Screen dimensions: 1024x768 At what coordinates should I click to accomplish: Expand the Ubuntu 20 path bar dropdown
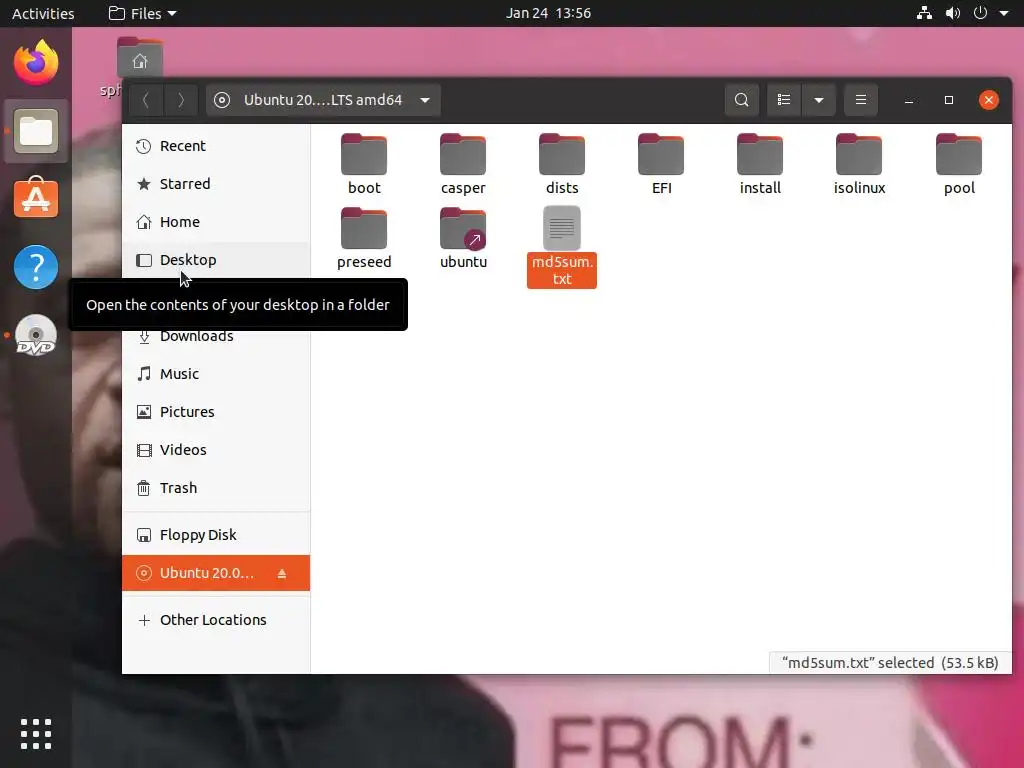pos(425,100)
